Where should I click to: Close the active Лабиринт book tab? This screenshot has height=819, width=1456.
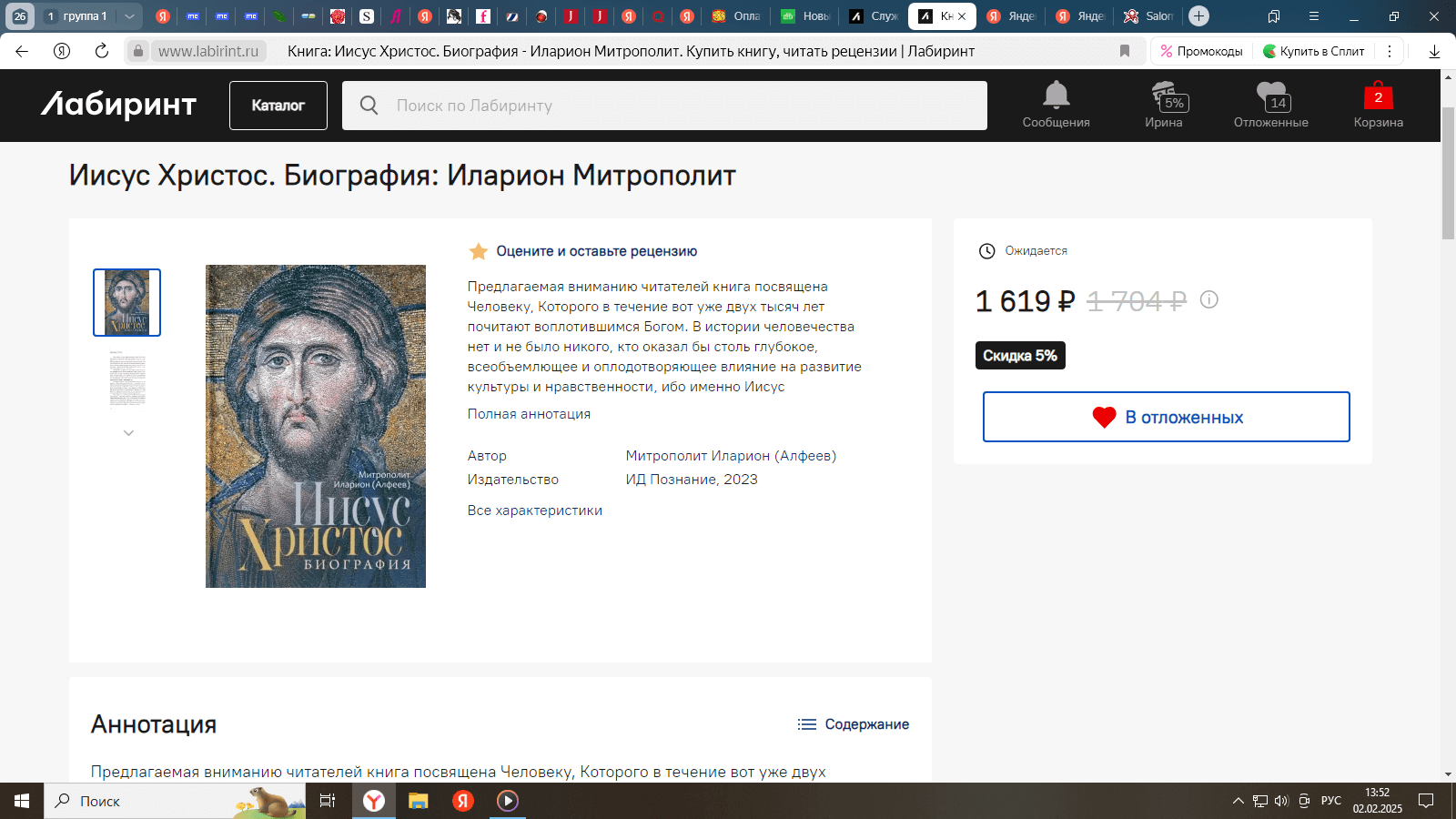pyautogui.click(x=962, y=16)
